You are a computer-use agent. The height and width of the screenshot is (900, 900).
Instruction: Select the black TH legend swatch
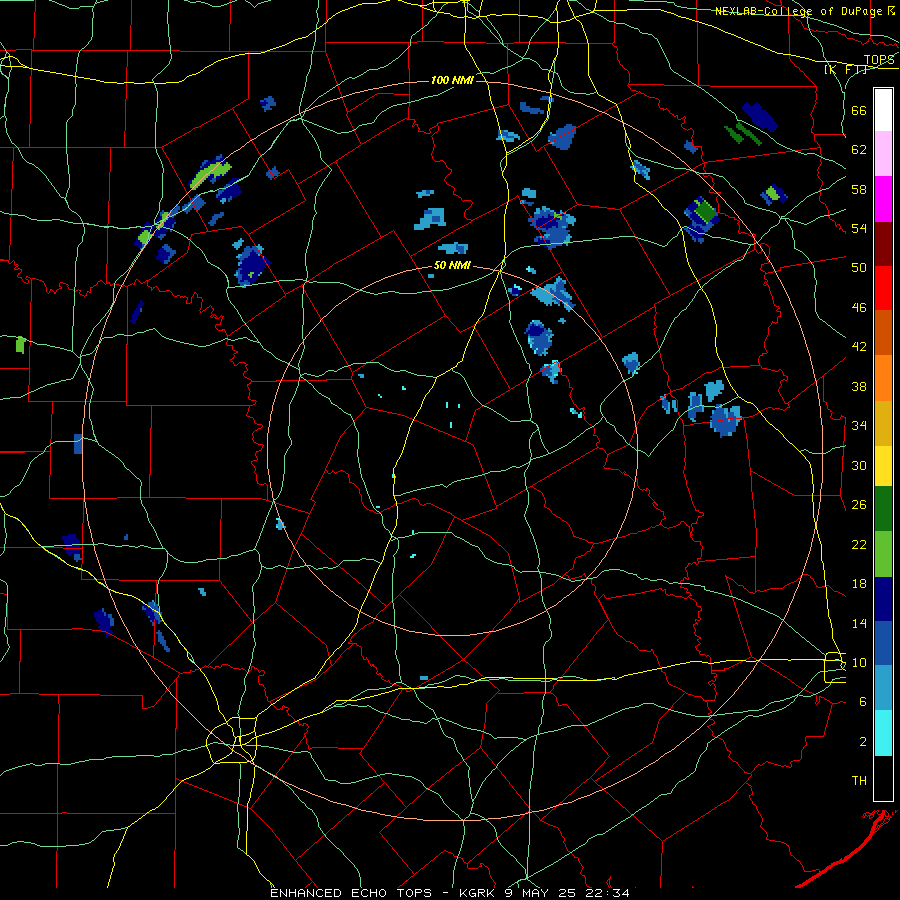883,778
